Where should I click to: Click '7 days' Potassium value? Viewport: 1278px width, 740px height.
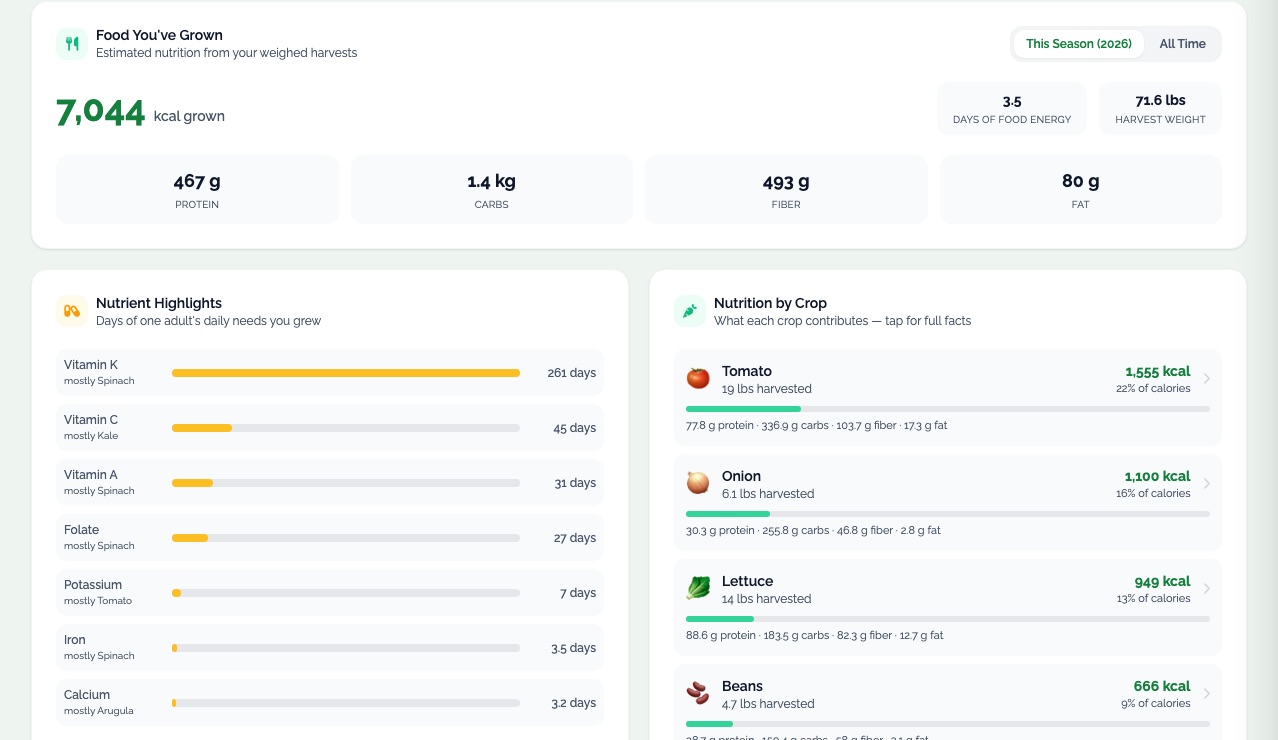click(578, 593)
